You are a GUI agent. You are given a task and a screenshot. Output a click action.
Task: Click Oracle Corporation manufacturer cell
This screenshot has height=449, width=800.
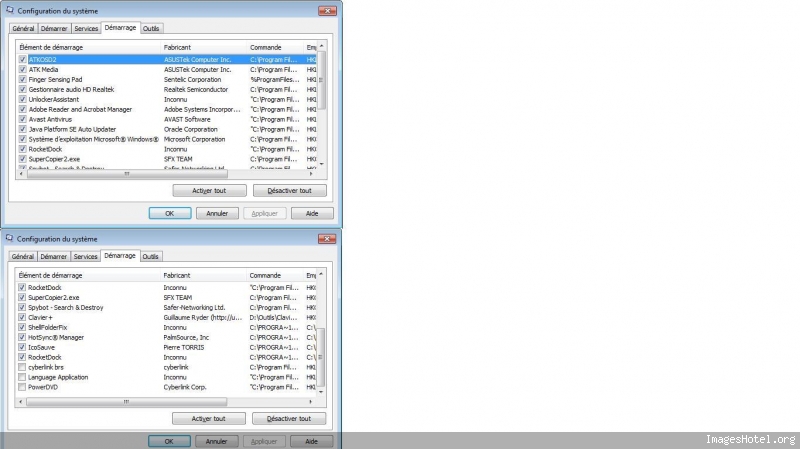(190, 129)
